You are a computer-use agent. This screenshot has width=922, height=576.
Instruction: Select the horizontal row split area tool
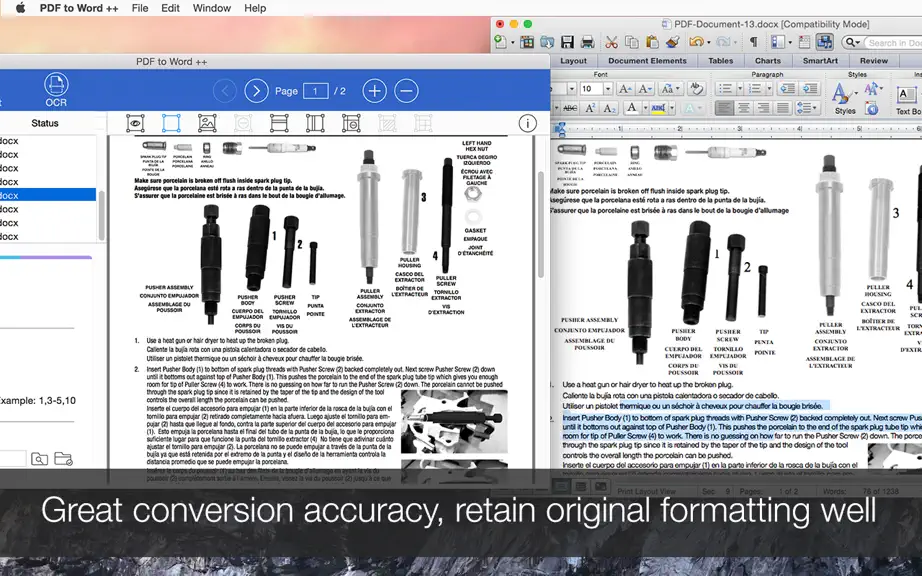point(279,123)
